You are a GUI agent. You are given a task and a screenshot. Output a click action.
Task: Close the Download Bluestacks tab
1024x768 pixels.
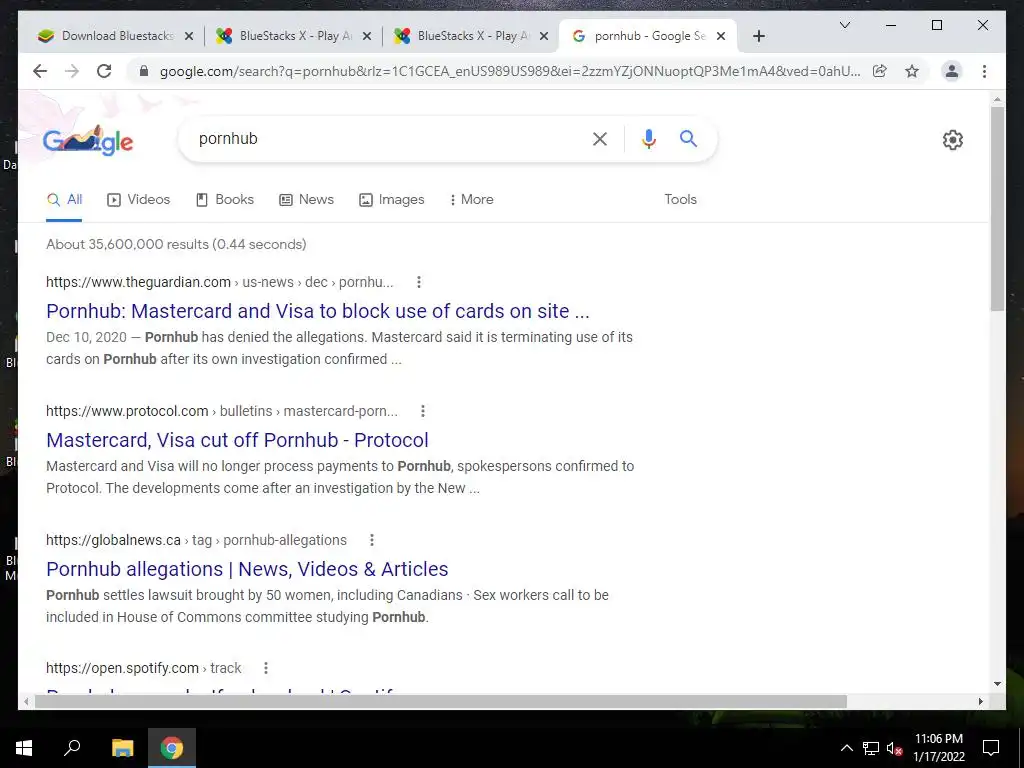tap(189, 36)
